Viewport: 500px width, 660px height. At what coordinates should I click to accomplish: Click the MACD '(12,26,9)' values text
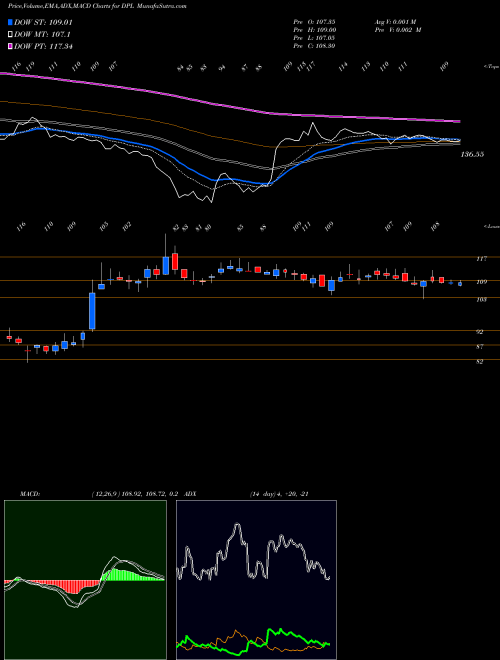(x=137, y=494)
